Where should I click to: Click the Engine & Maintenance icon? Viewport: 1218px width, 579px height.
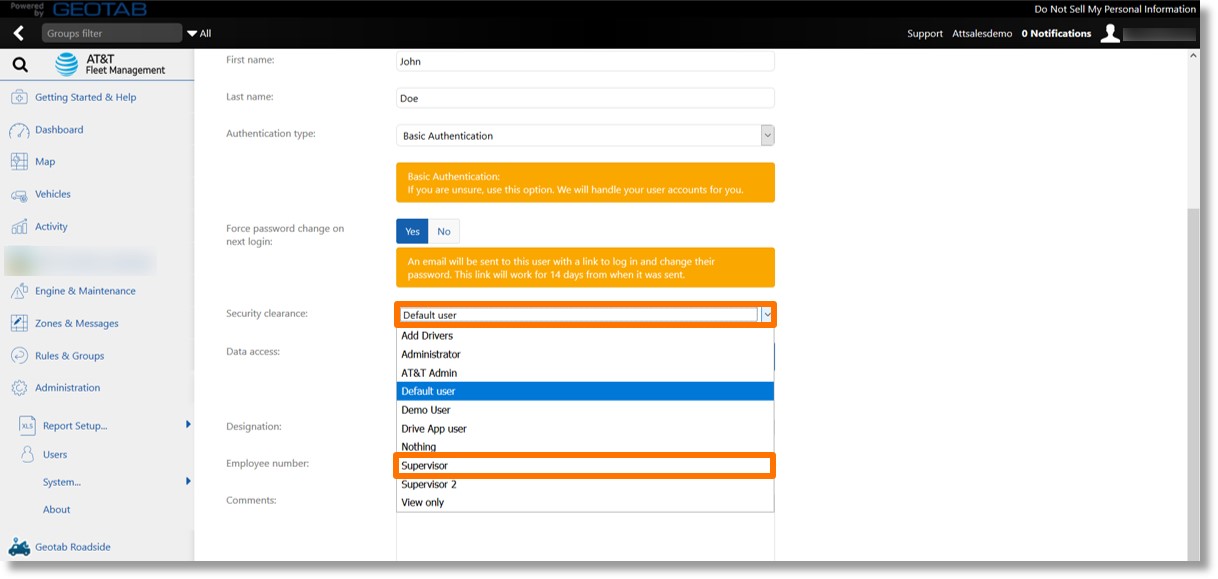[x=19, y=291]
